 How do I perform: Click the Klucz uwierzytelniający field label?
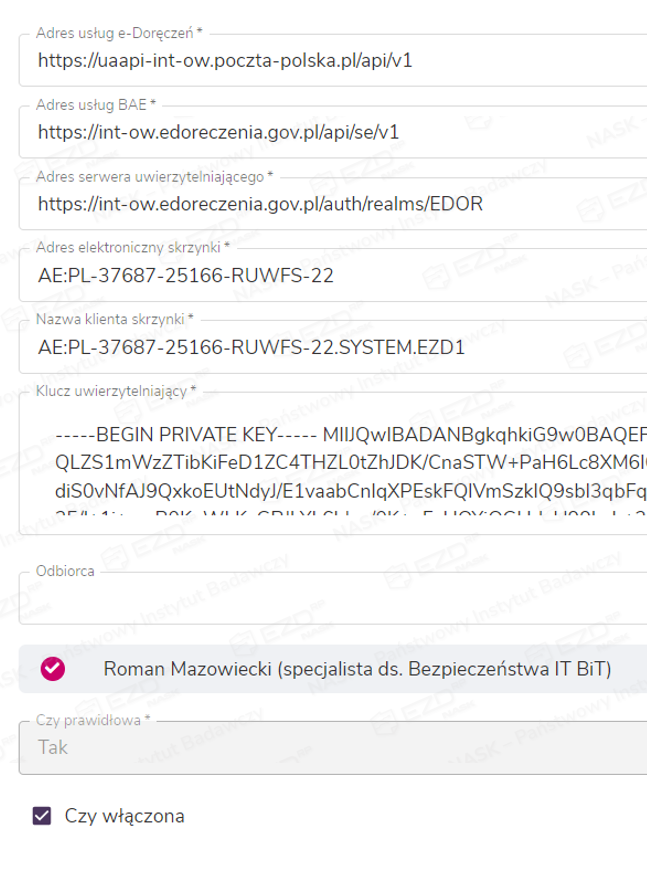pos(111,390)
